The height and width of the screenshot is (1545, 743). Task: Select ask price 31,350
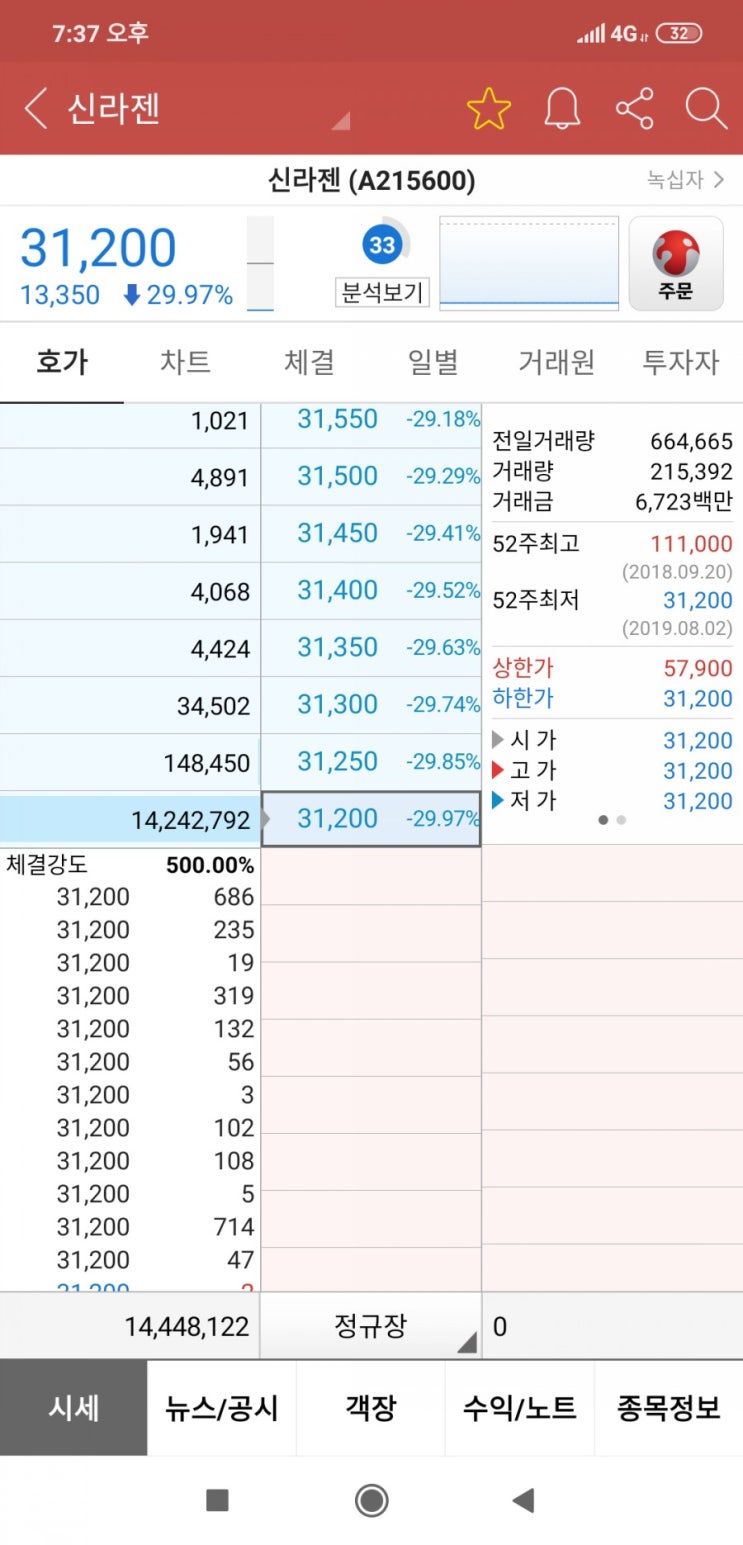[371, 648]
